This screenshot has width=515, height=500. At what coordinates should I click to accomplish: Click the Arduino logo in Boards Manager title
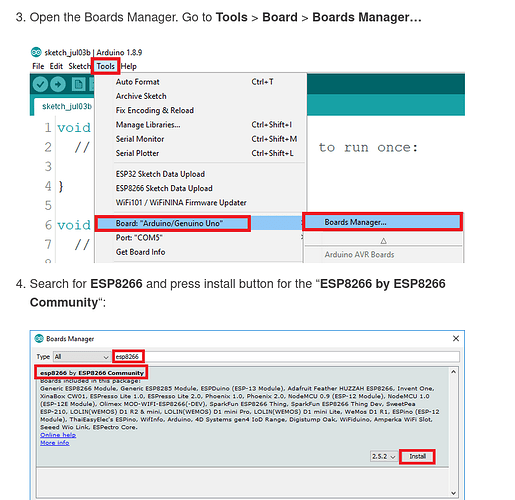[39, 338]
